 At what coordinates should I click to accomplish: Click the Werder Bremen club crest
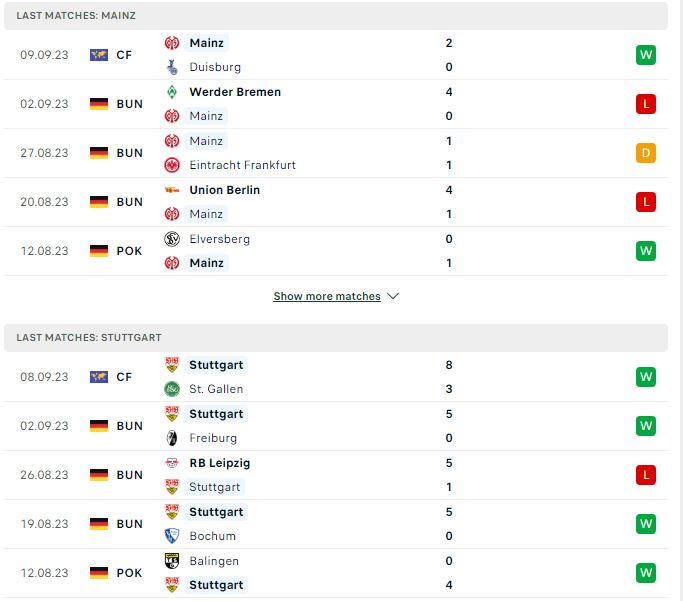tap(172, 92)
